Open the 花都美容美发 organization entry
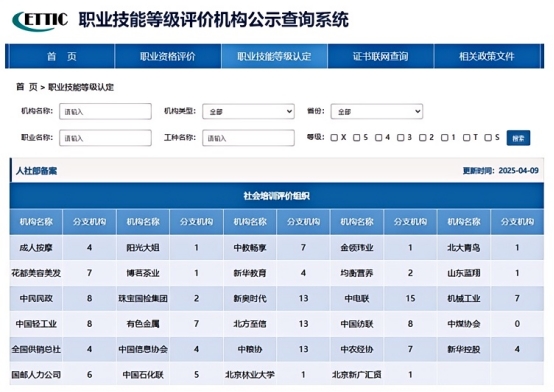This screenshot has height=392, width=554. click(36, 273)
